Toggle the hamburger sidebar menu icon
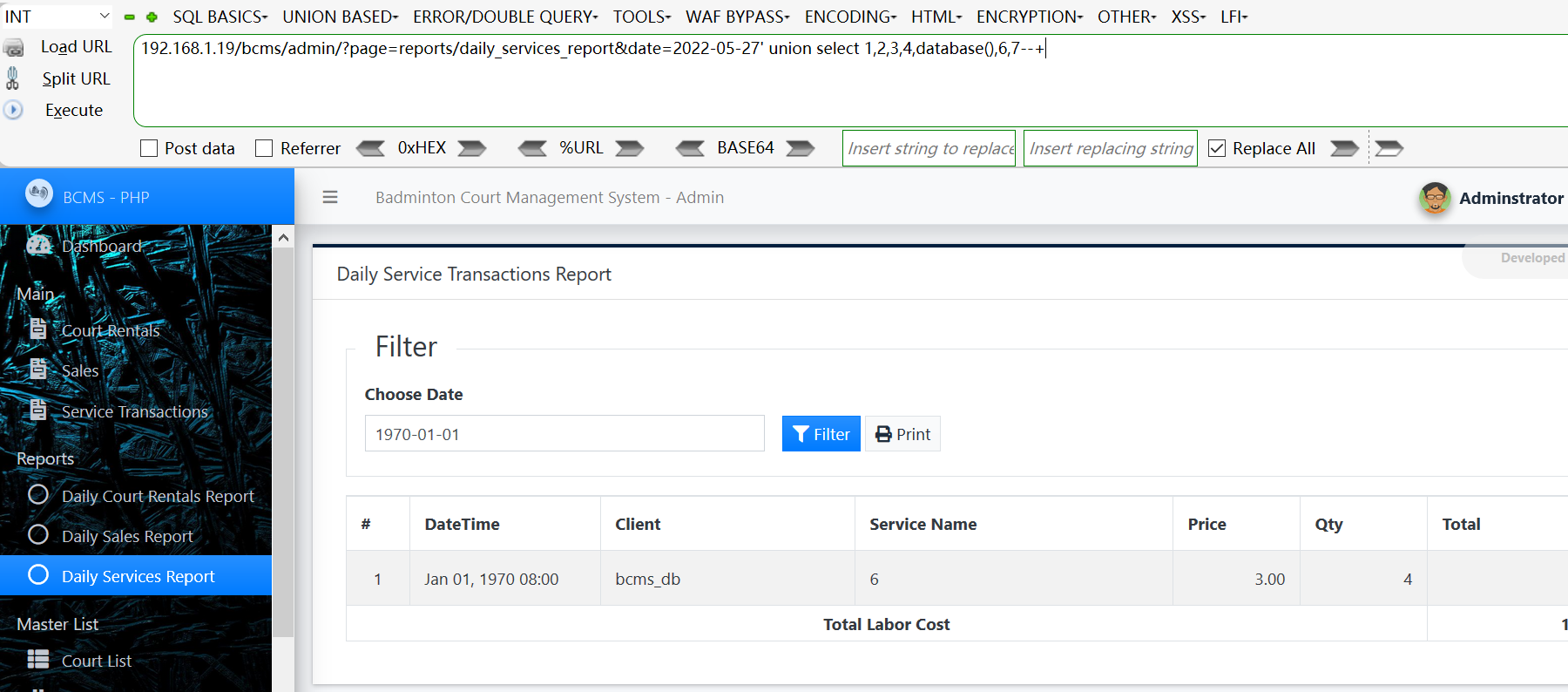Screen dimensions: 1568x692 click(x=330, y=197)
